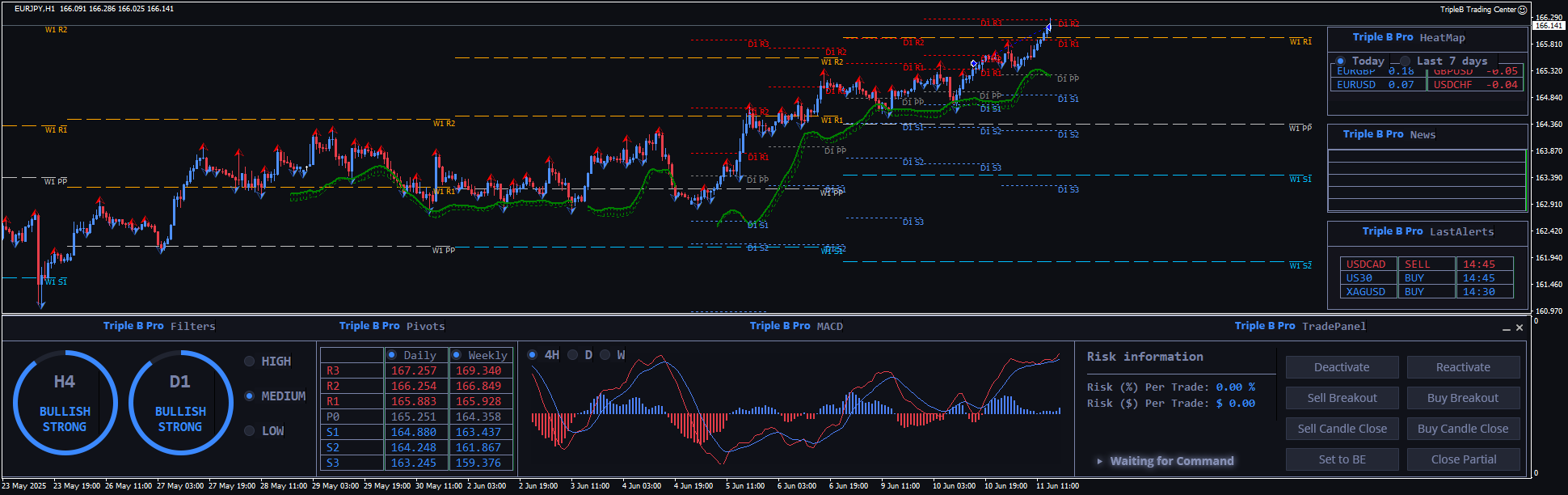This screenshot has height=495, width=1568.
Task: Select the LOW filter radio button
Action: click(x=250, y=431)
